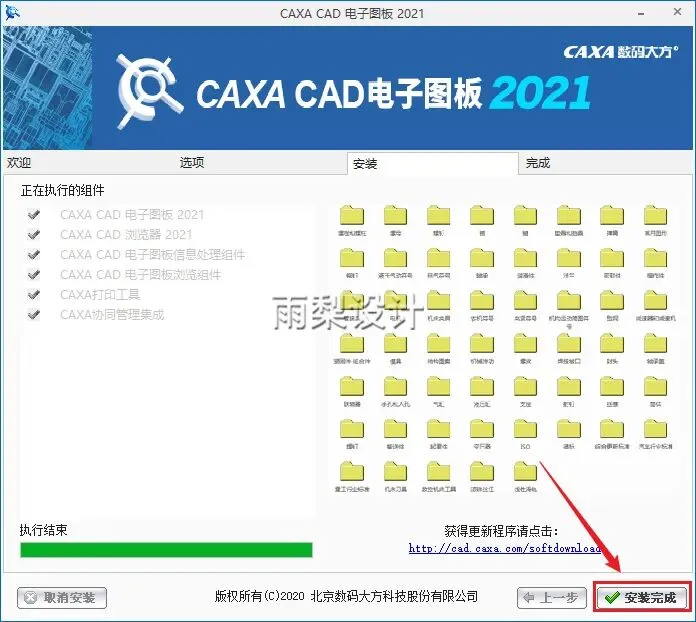Click the CAXA app icon in title bar
Viewport: 696px width, 622px height.
point(12,13)
